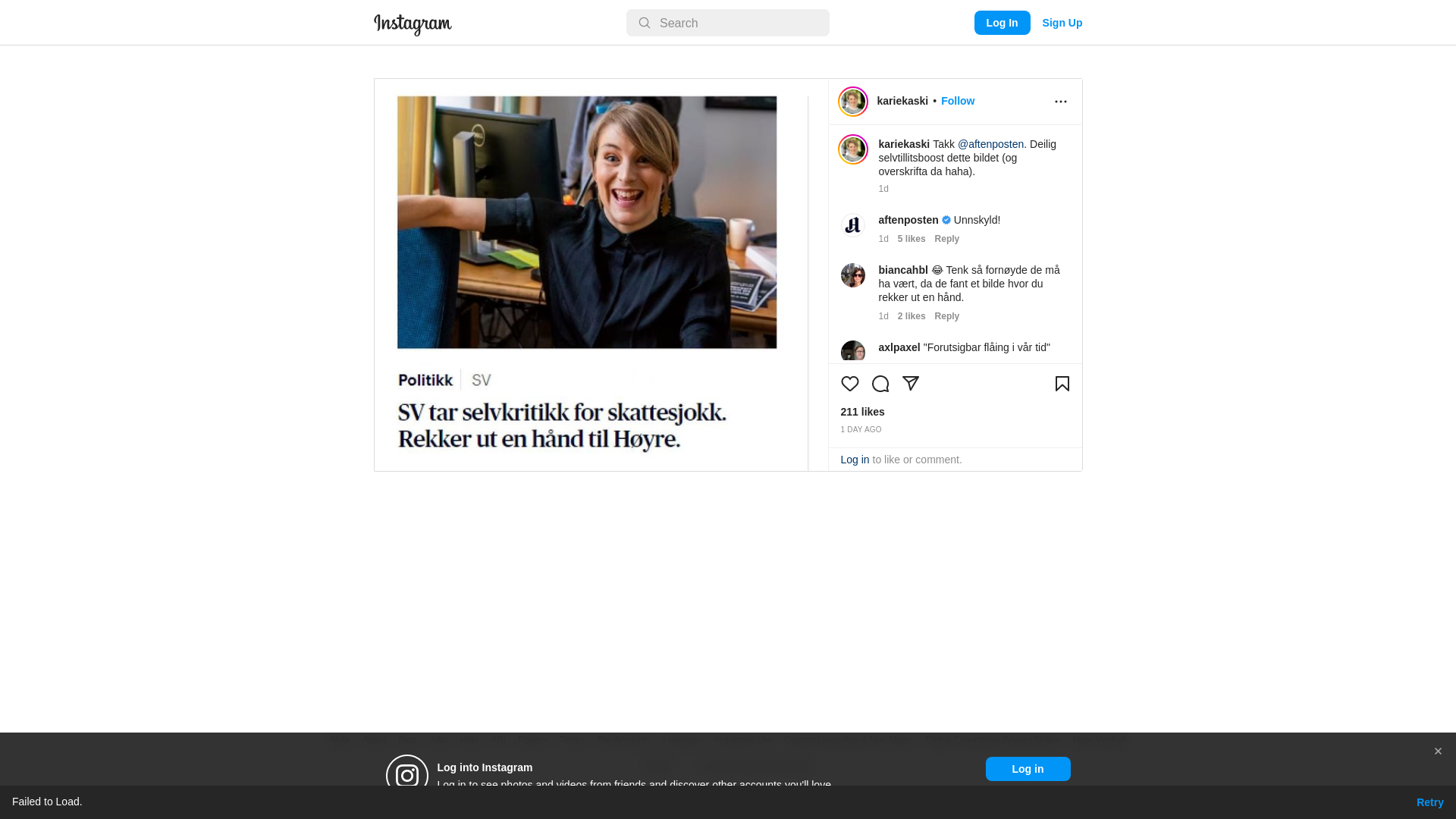Dismiss the login banner with X

point(1437,752)
